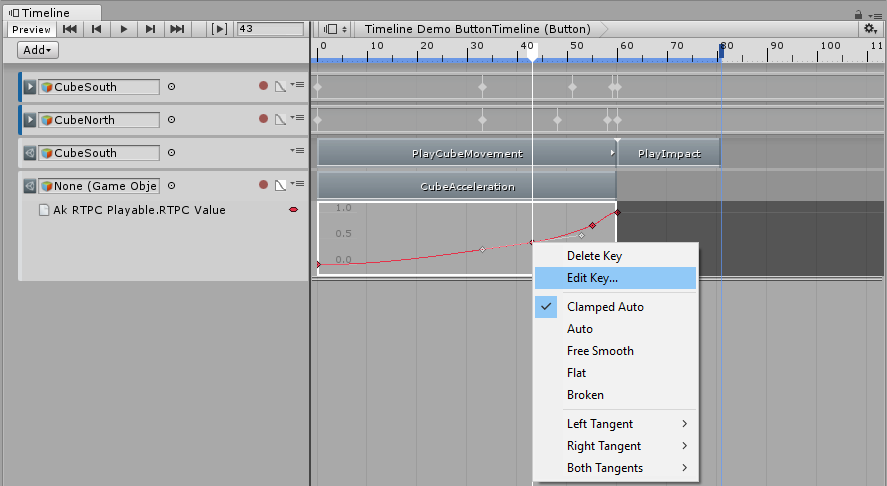Open the Add track dropdown
The image size is (887, 486).
coord(38,50)
